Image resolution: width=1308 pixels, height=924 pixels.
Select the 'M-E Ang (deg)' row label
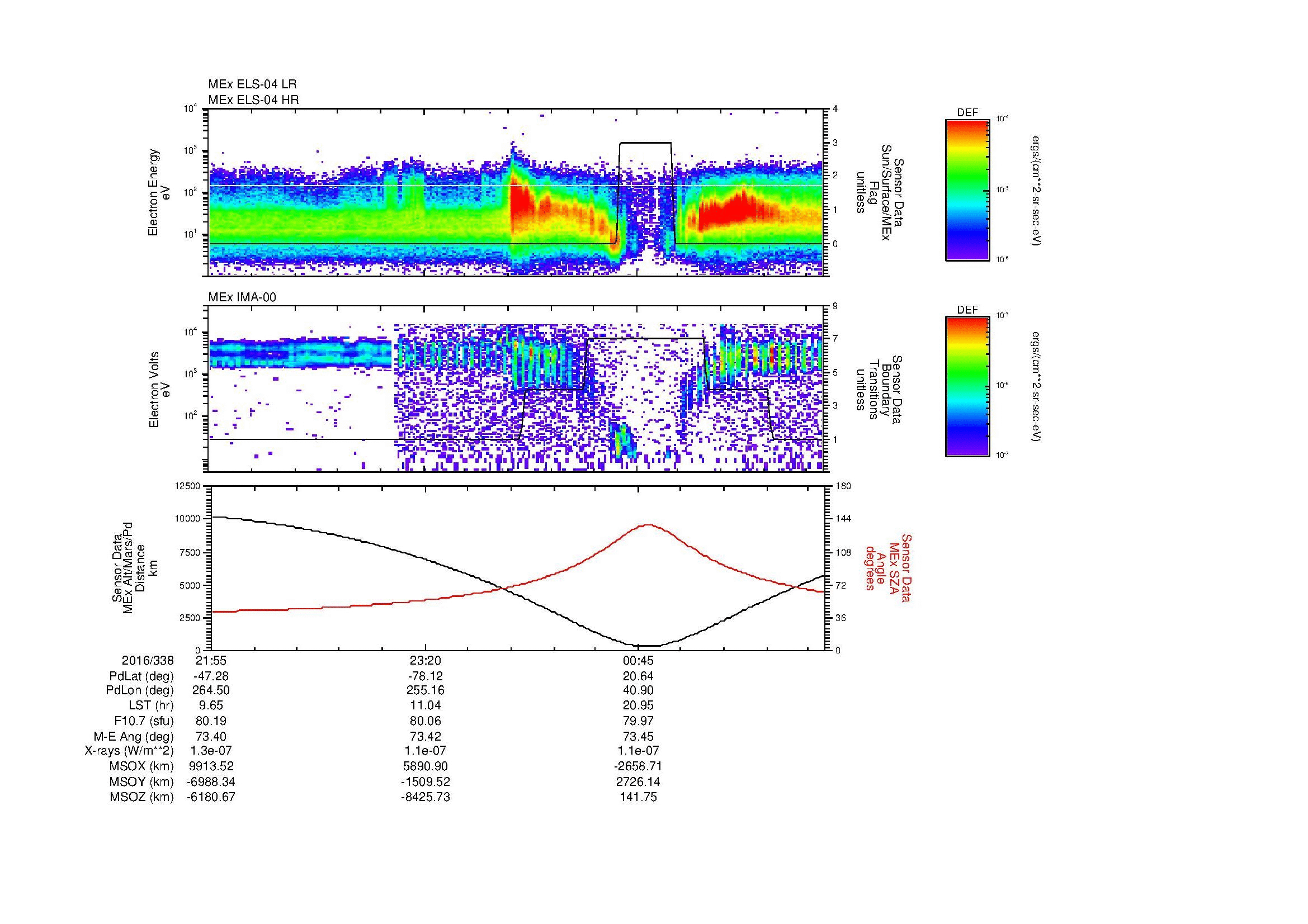click(134, 736)
